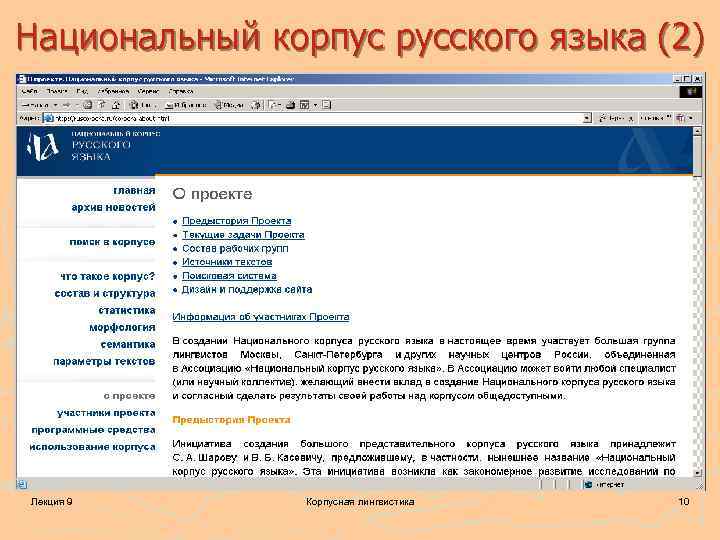Open the 'главная' sidebar link
The width and height of the screenshot is (720, 540).
134,190
